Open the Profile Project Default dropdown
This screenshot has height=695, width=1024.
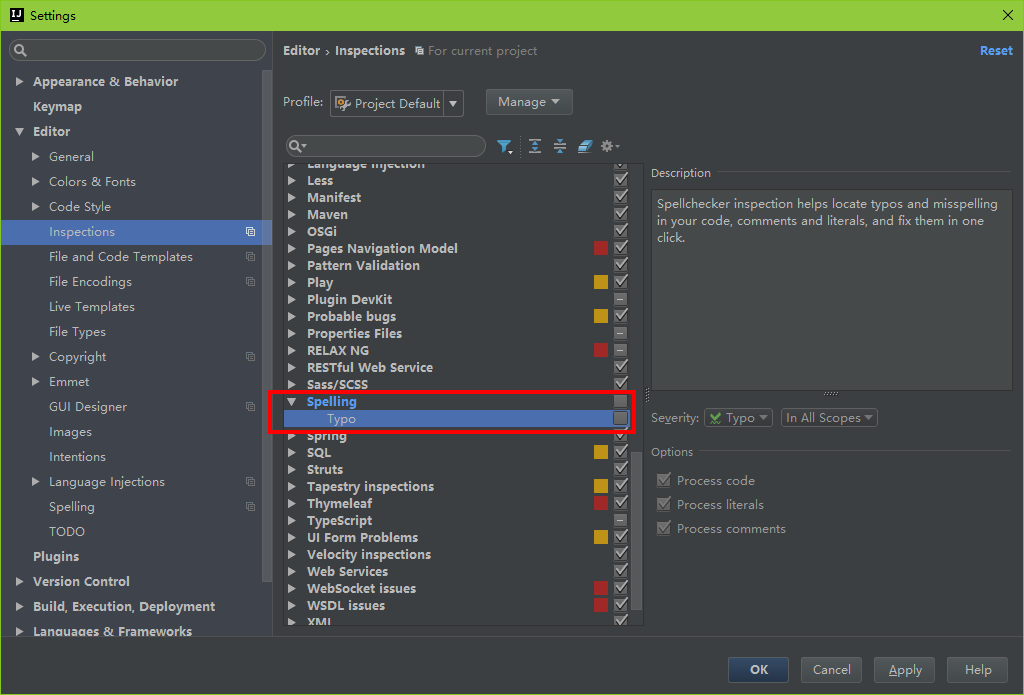[397, 103]
